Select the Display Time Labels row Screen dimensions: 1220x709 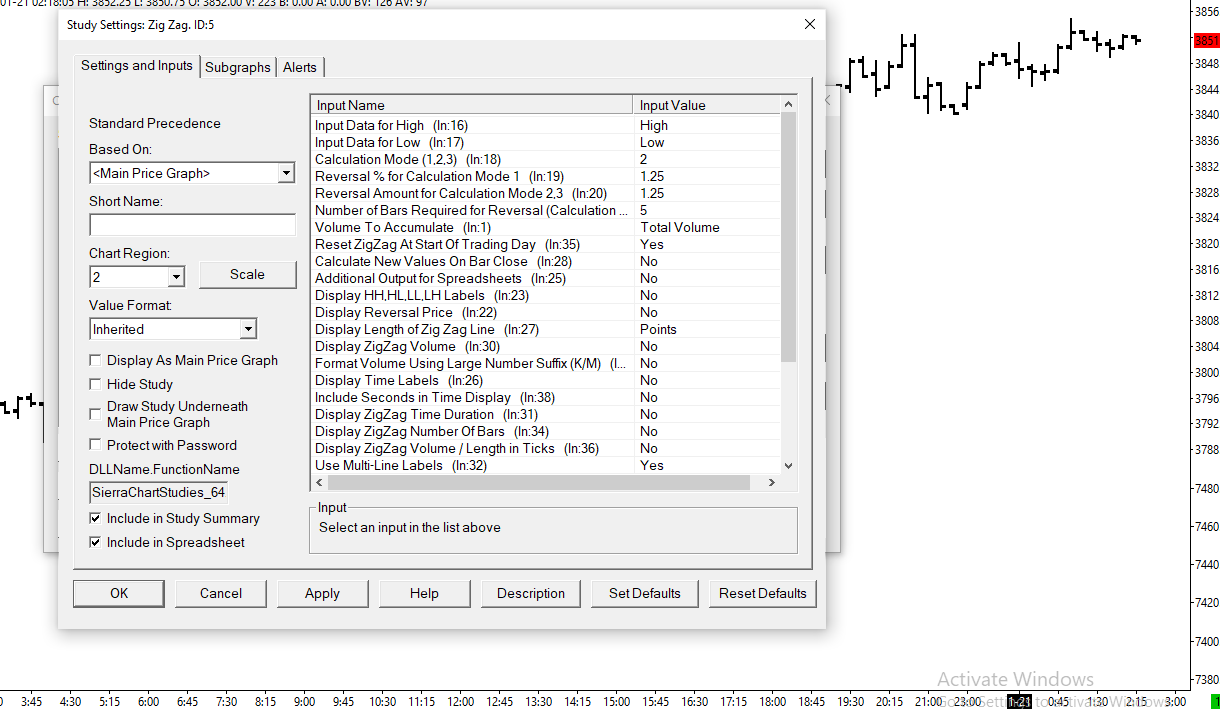[x=546, y=380]
